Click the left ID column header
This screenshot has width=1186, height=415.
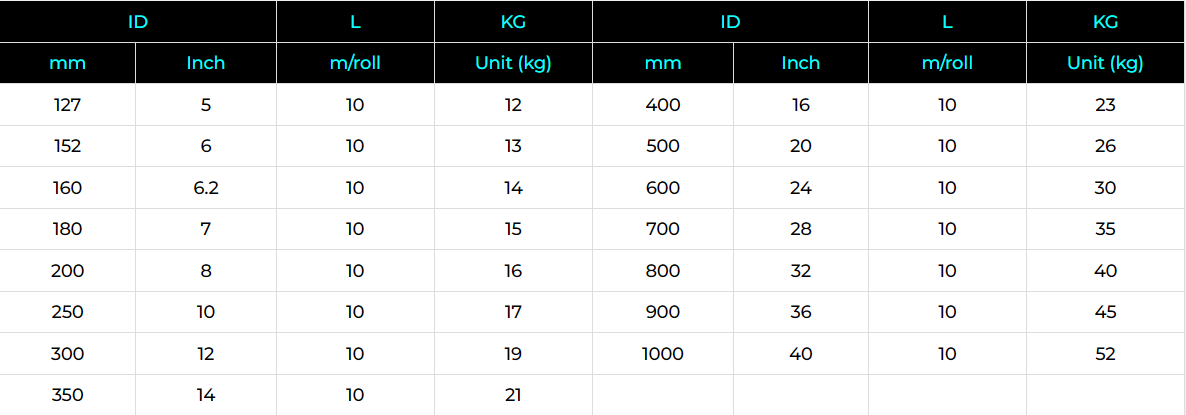click(x=138, y=22)
